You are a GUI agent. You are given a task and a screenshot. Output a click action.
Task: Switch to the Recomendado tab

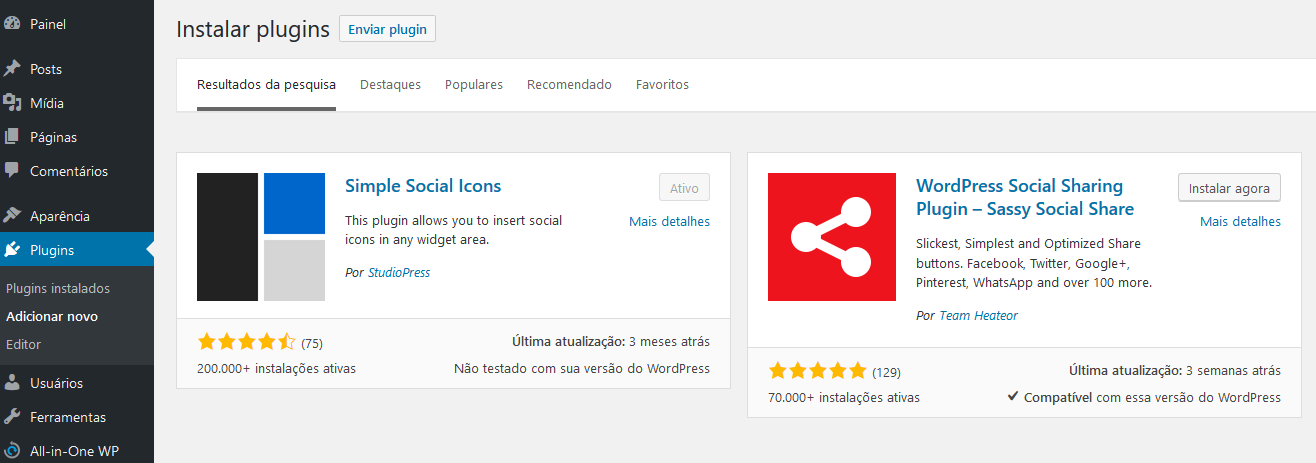click(569, 85)
